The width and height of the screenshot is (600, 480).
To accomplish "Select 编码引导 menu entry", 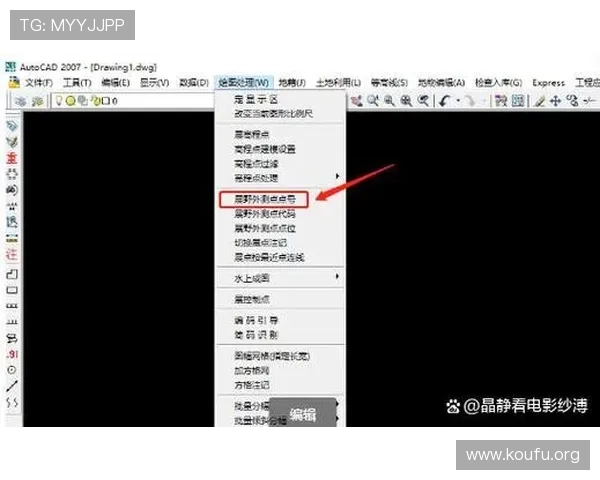I will [281, 320].
